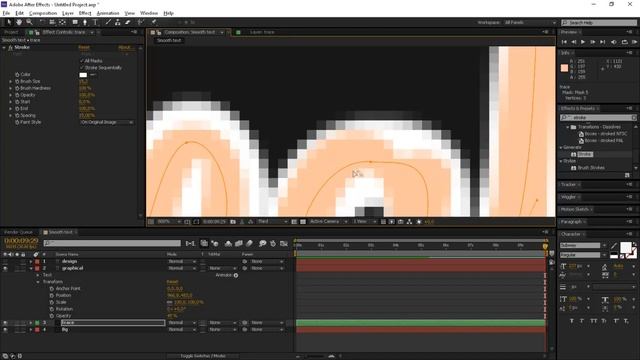Toggle auto-keyframe stopwatch in timeline header
640x360 pixels.
pyautogui.click(x=273, y=243)
